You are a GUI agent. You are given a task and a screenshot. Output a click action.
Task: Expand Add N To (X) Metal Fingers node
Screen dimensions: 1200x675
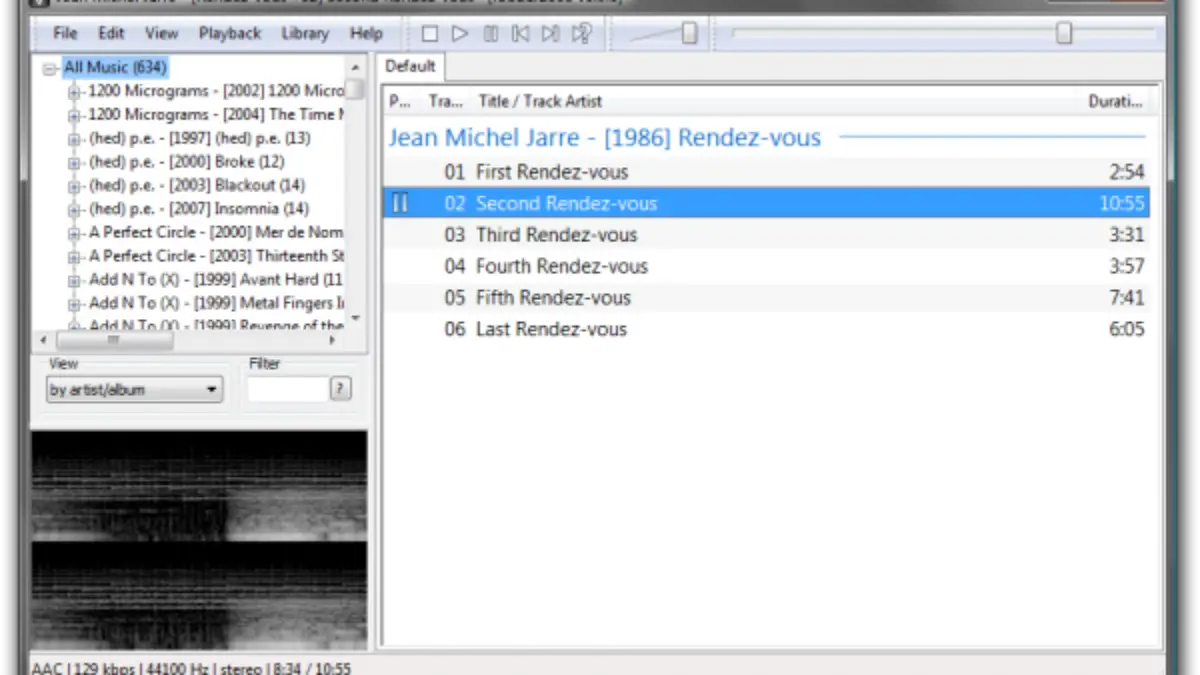pyautogui.click(x=74, y=304)
